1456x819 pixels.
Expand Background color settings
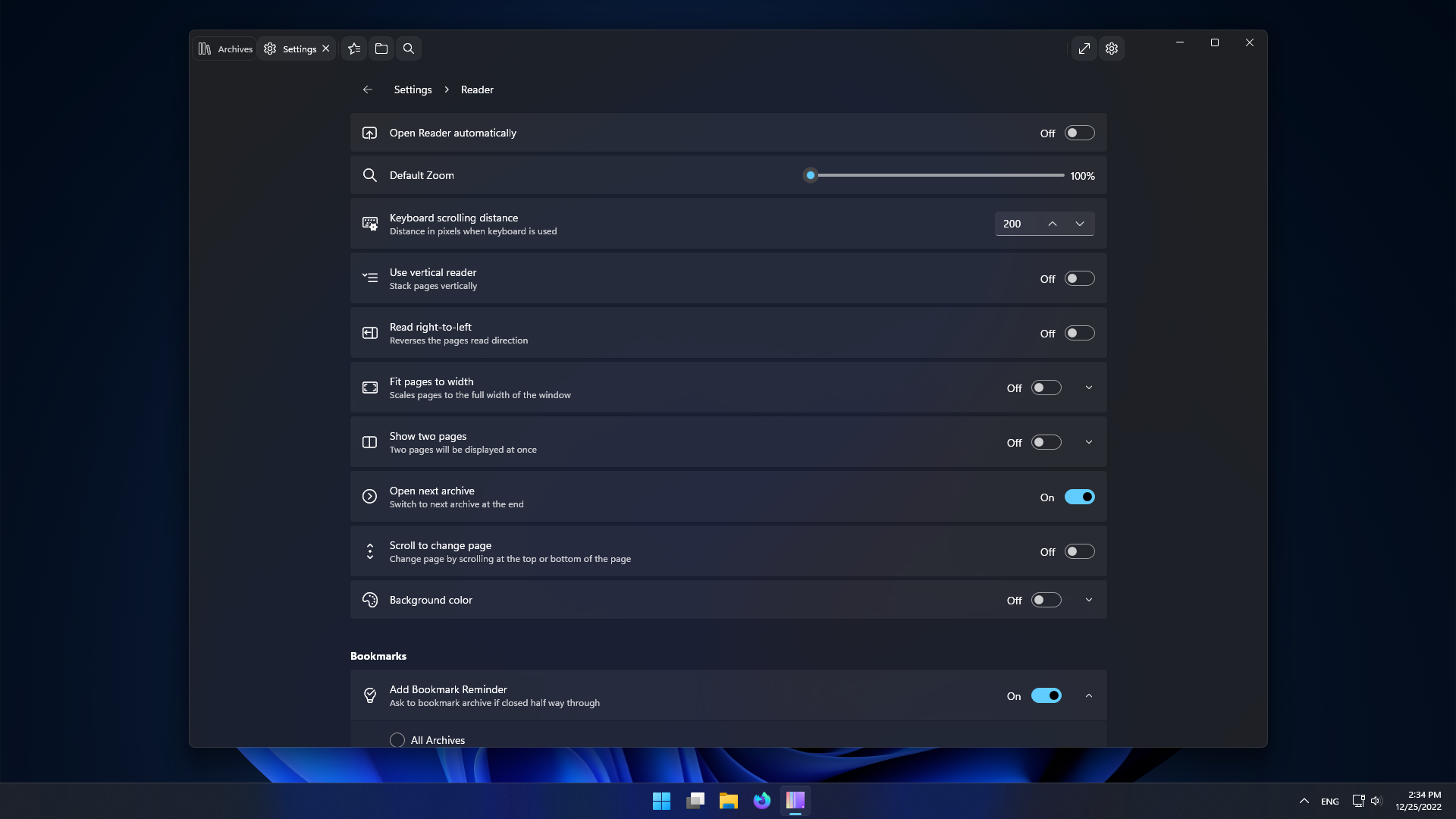[x=1089, y=599]
